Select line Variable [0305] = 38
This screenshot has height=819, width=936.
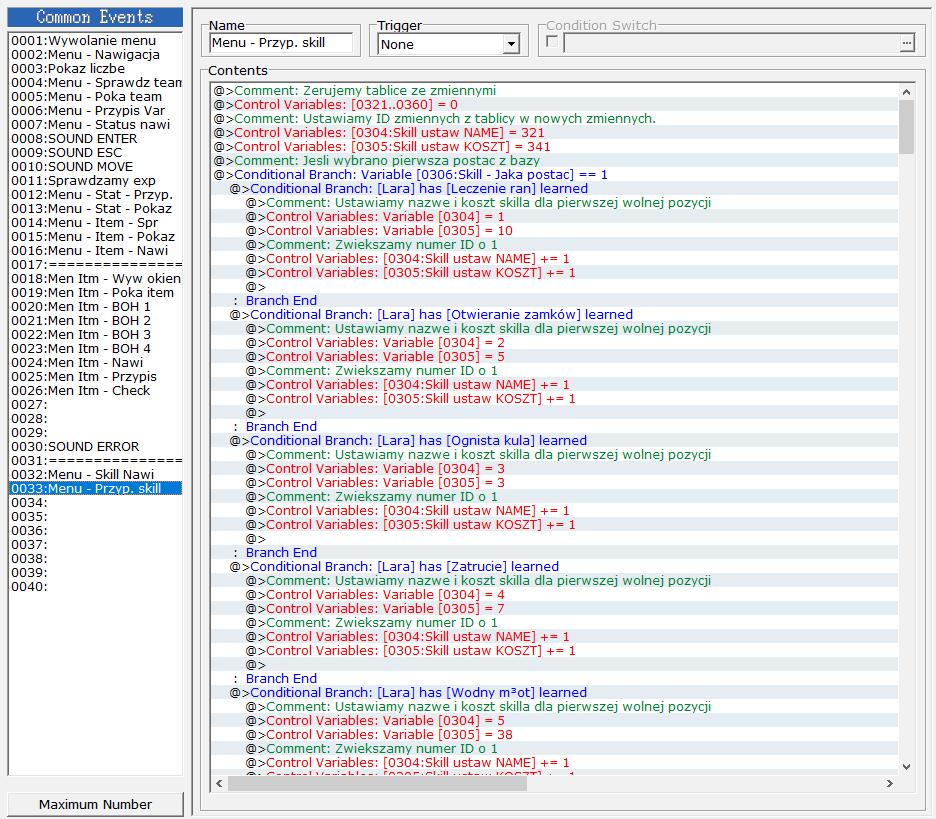click(555, 735)
